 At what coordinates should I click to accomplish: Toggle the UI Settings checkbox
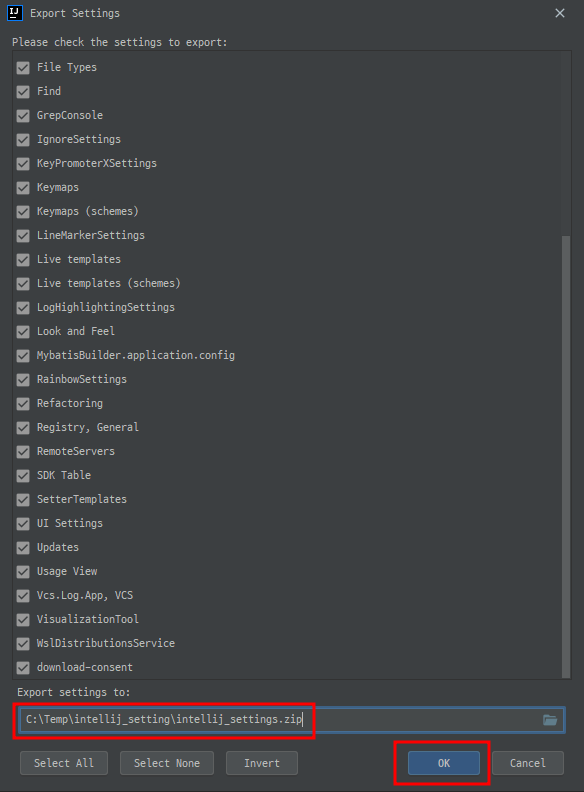tap(23, 524)
